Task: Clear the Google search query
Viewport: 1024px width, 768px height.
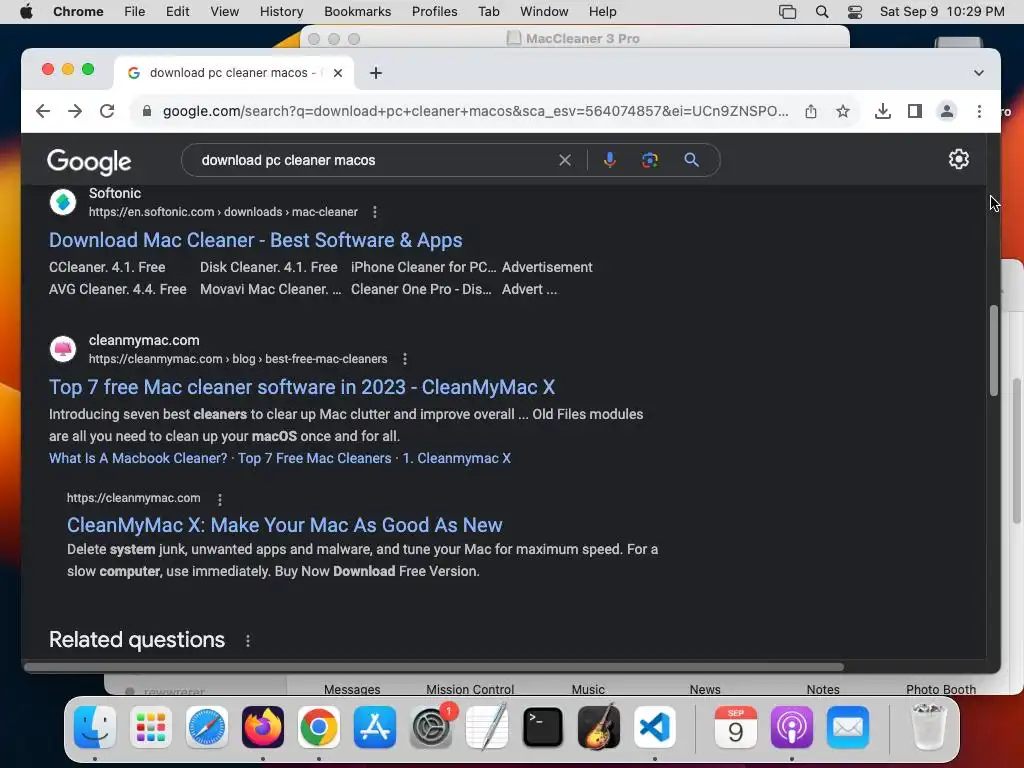Action: click(x=565, y=160)
